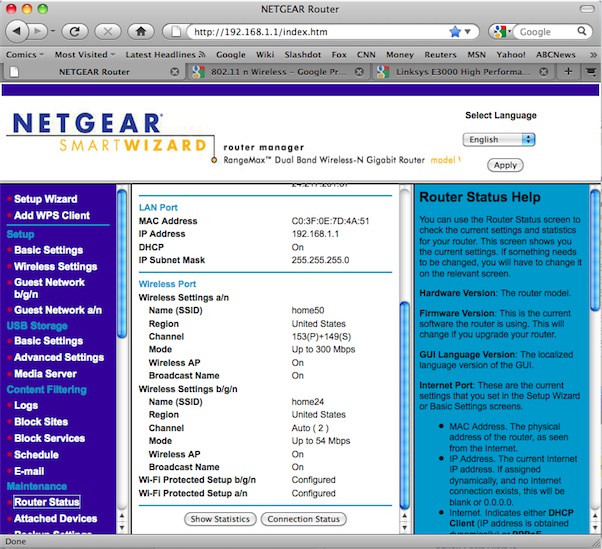The height and width of the screenshot is (549, 602).
Task: Open the CNN bookmark
Action: point(366,55)
